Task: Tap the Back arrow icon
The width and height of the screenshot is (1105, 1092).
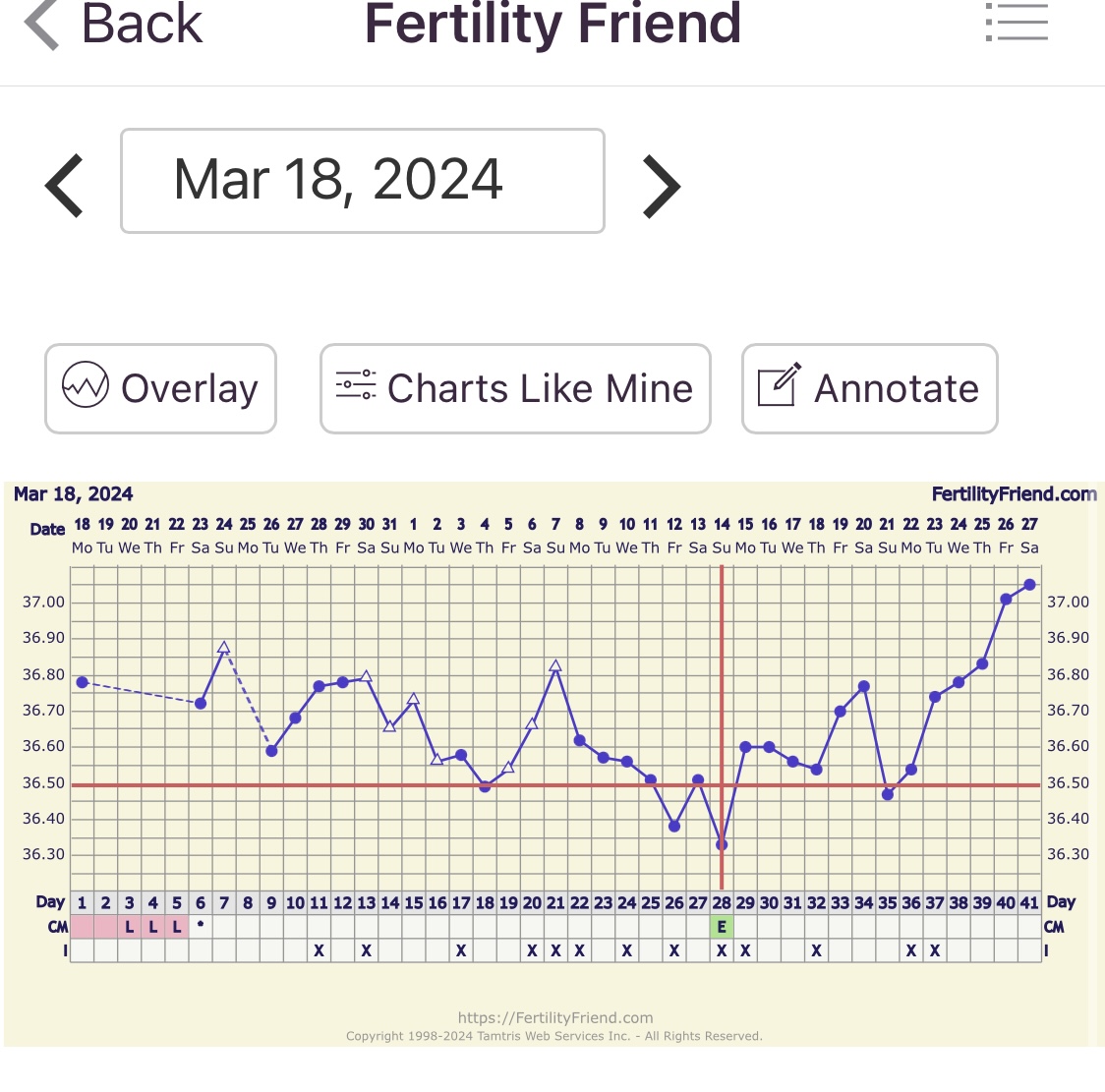Action: pos(43,24)
